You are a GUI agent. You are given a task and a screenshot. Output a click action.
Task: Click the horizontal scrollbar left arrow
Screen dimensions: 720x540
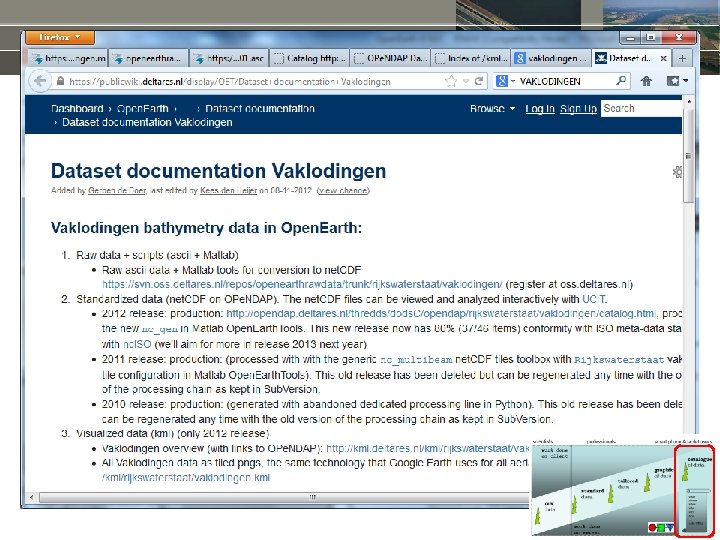(31, 497)
